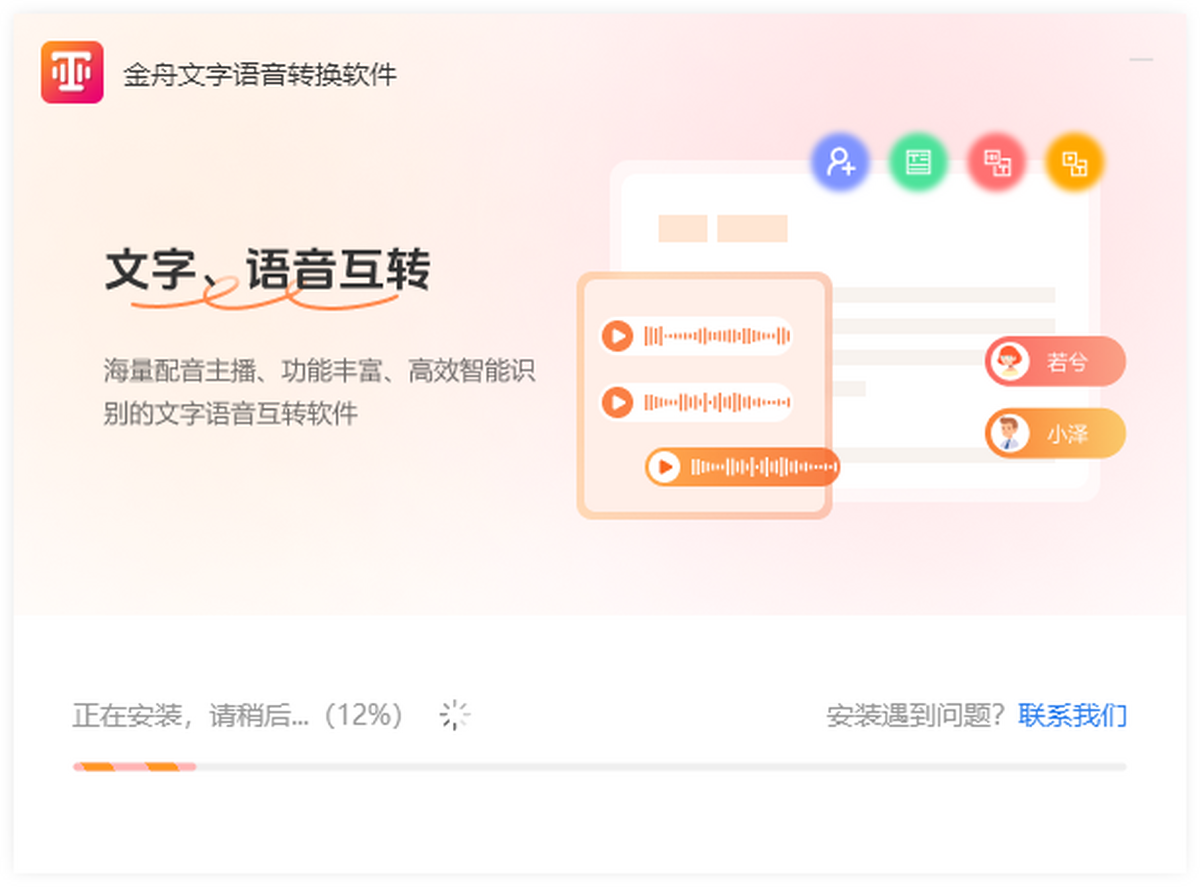Image resolution: width=1200 pixels, height=887 pixels.
Task: Click the audio clips panel illustration
Action: (x=705, y=396)
